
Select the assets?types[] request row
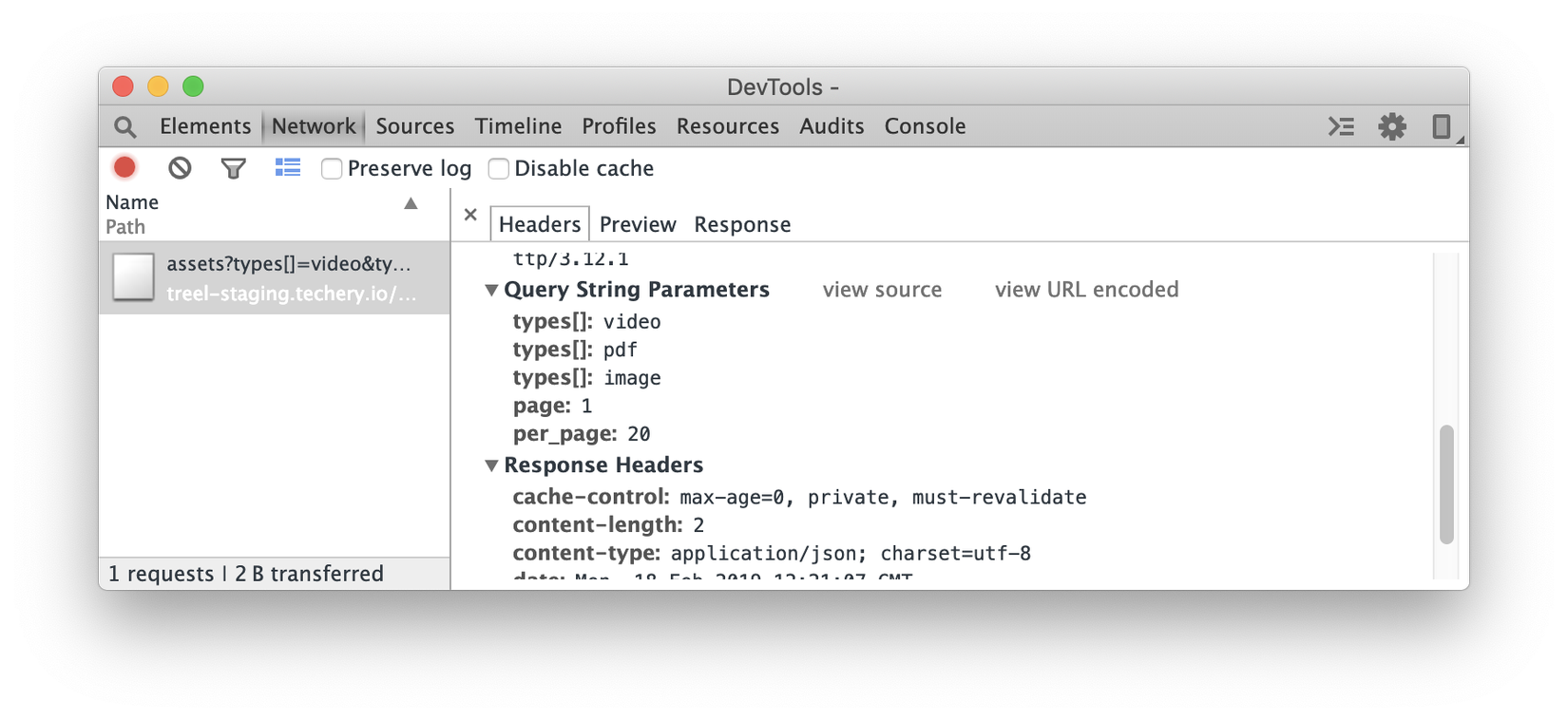274,277
